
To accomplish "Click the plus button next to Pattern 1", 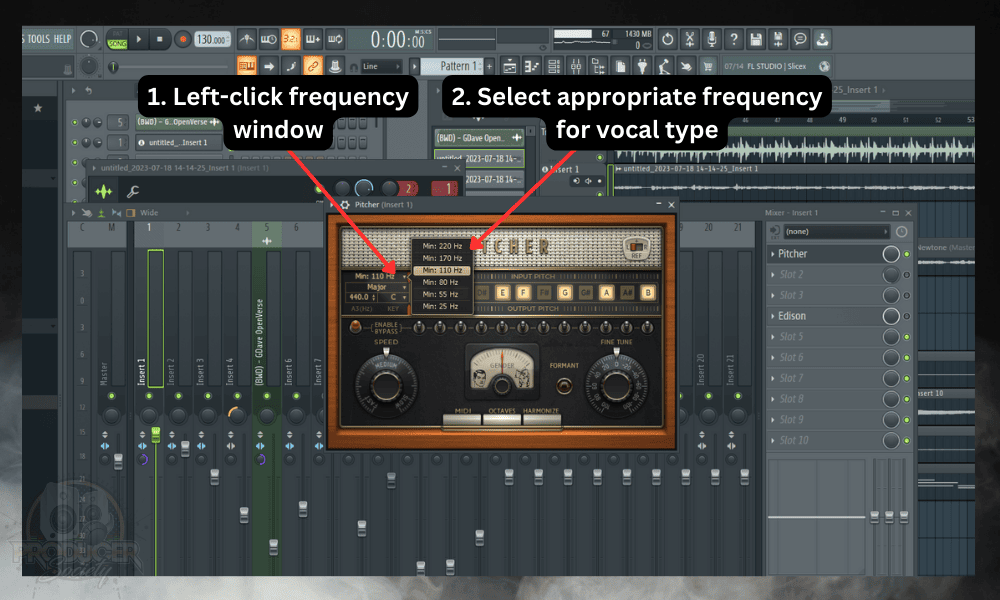I will [490, 66].
